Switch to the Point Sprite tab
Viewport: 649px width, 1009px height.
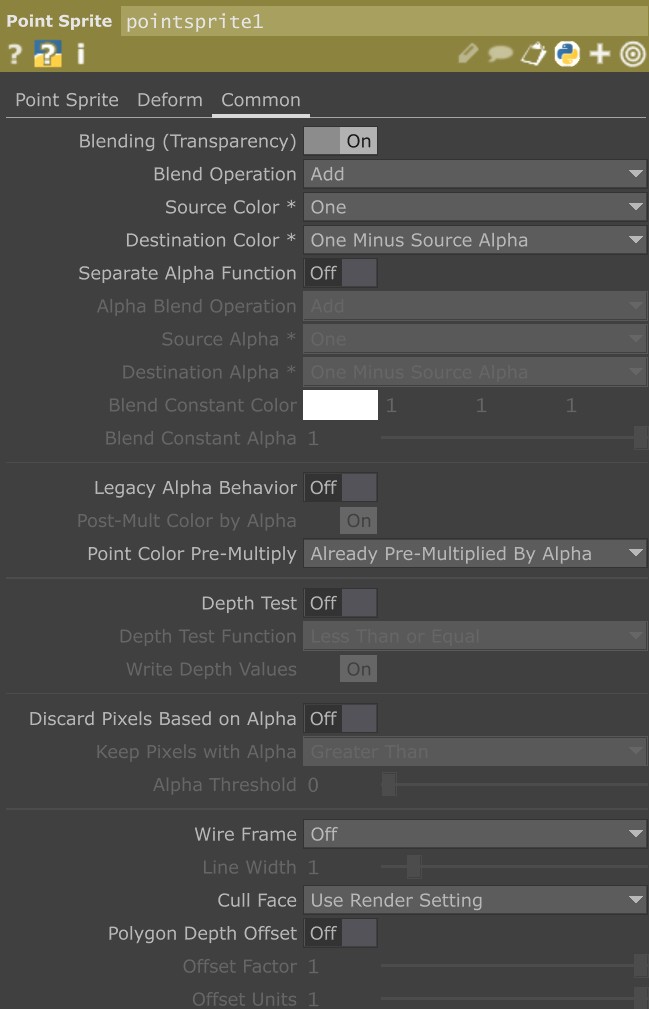67,100
